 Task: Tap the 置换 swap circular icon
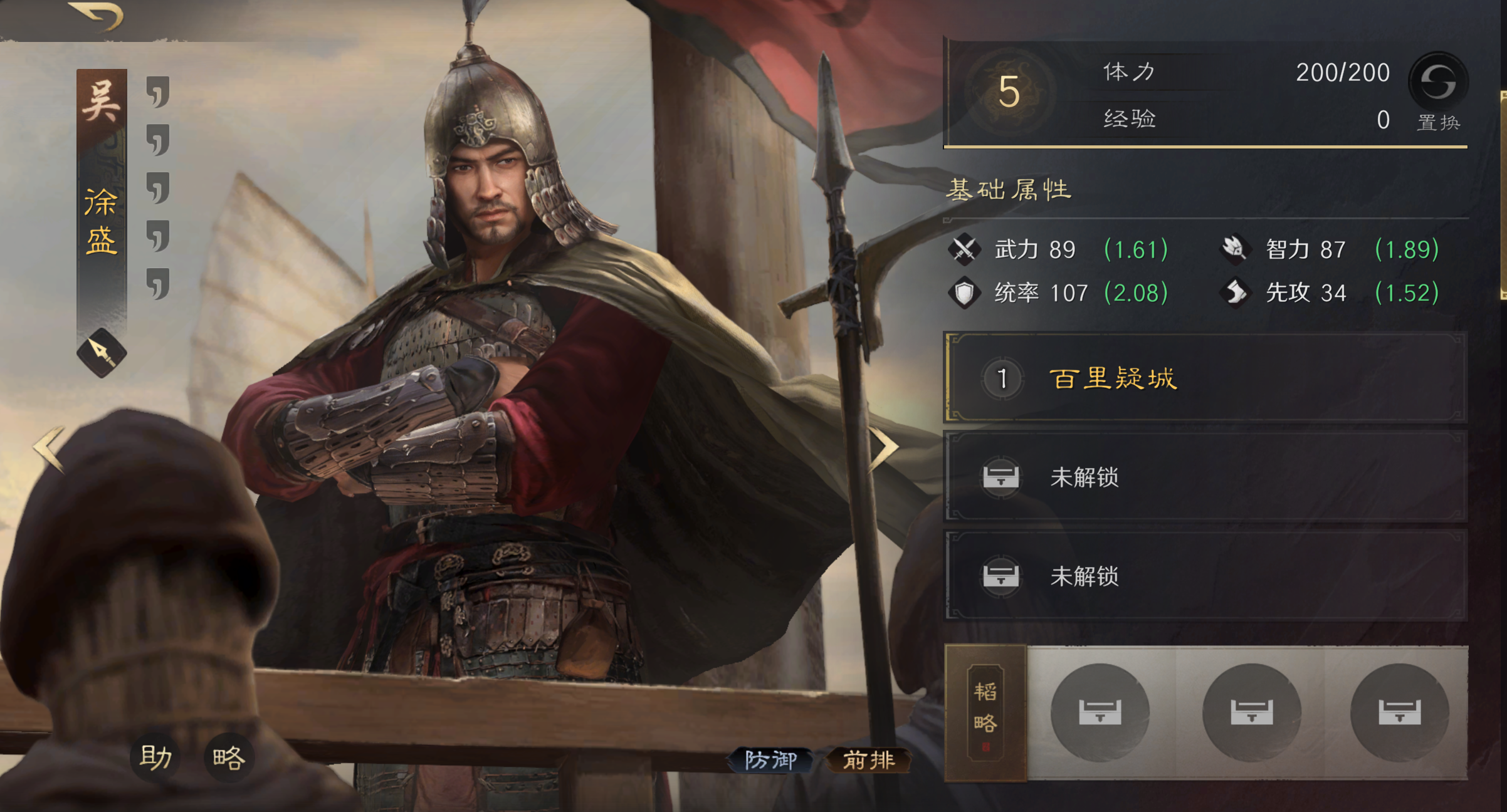click(x=1438, y=82)
